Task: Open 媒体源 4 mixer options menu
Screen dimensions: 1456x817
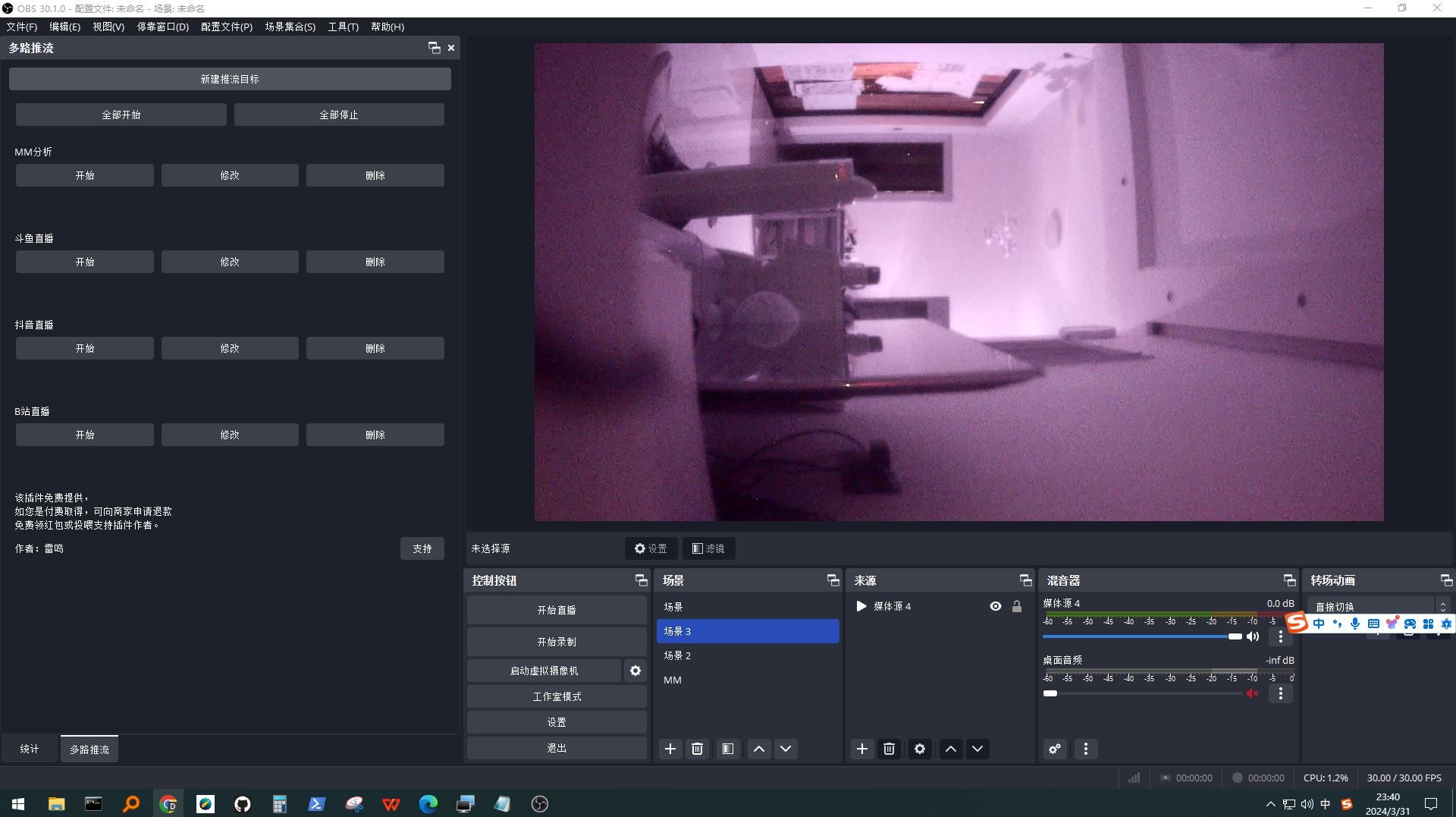Action: pyautogui.click(x=1281, y=636)
